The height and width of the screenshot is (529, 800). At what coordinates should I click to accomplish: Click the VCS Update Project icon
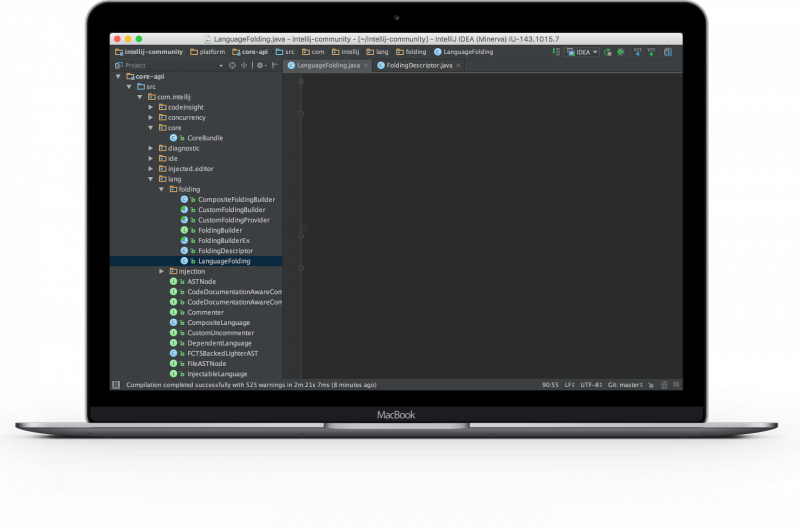(x=637, y=52)
